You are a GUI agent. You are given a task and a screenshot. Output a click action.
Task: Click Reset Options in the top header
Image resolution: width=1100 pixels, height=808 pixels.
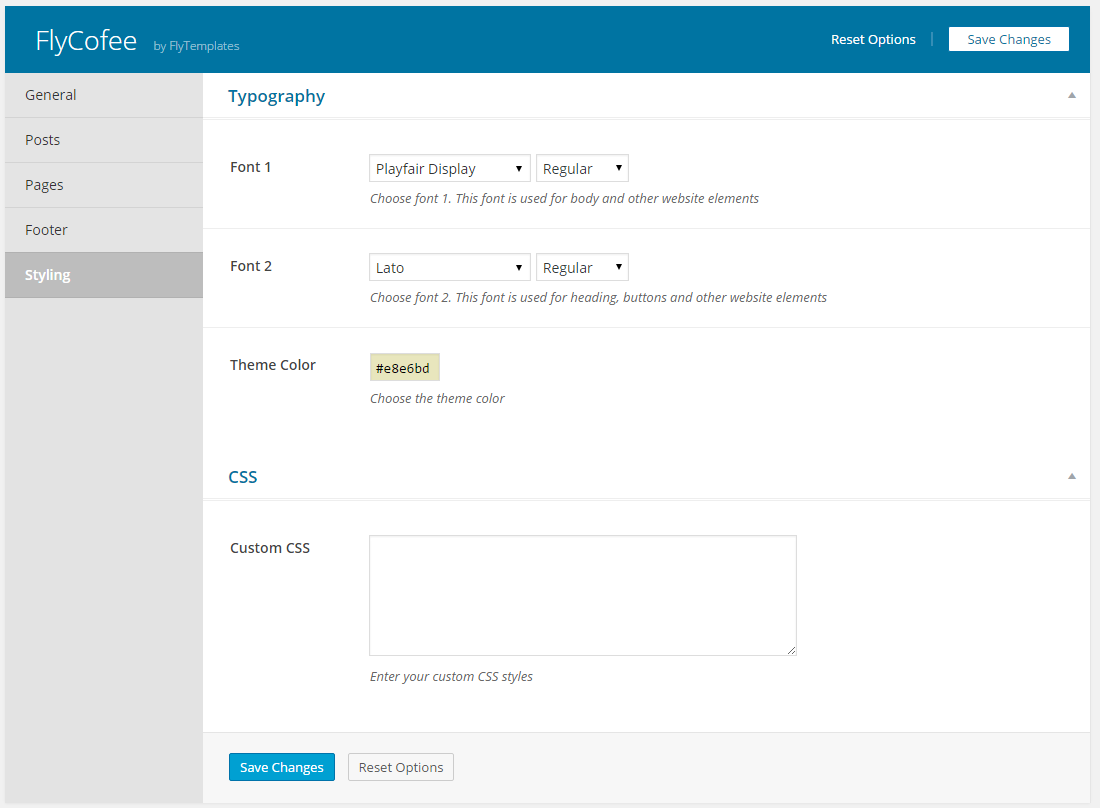click(x=873, y=39)
